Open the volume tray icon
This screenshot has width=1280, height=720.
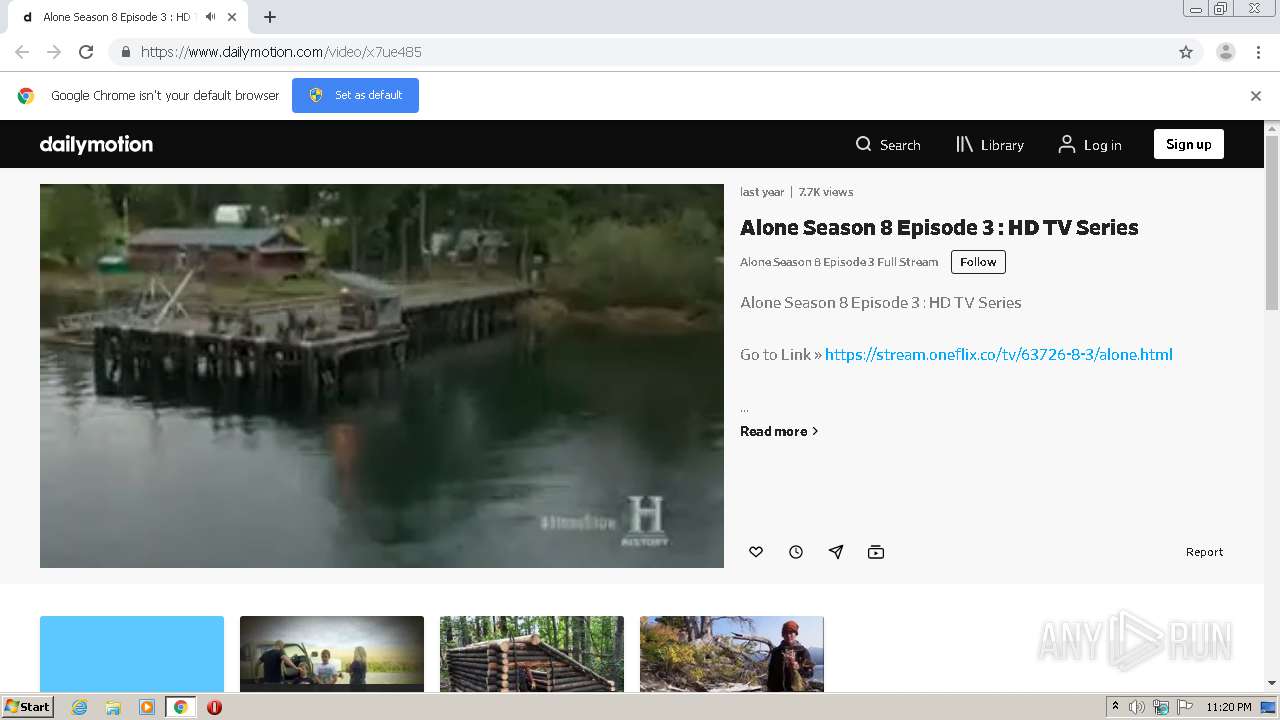point(1137,707)
